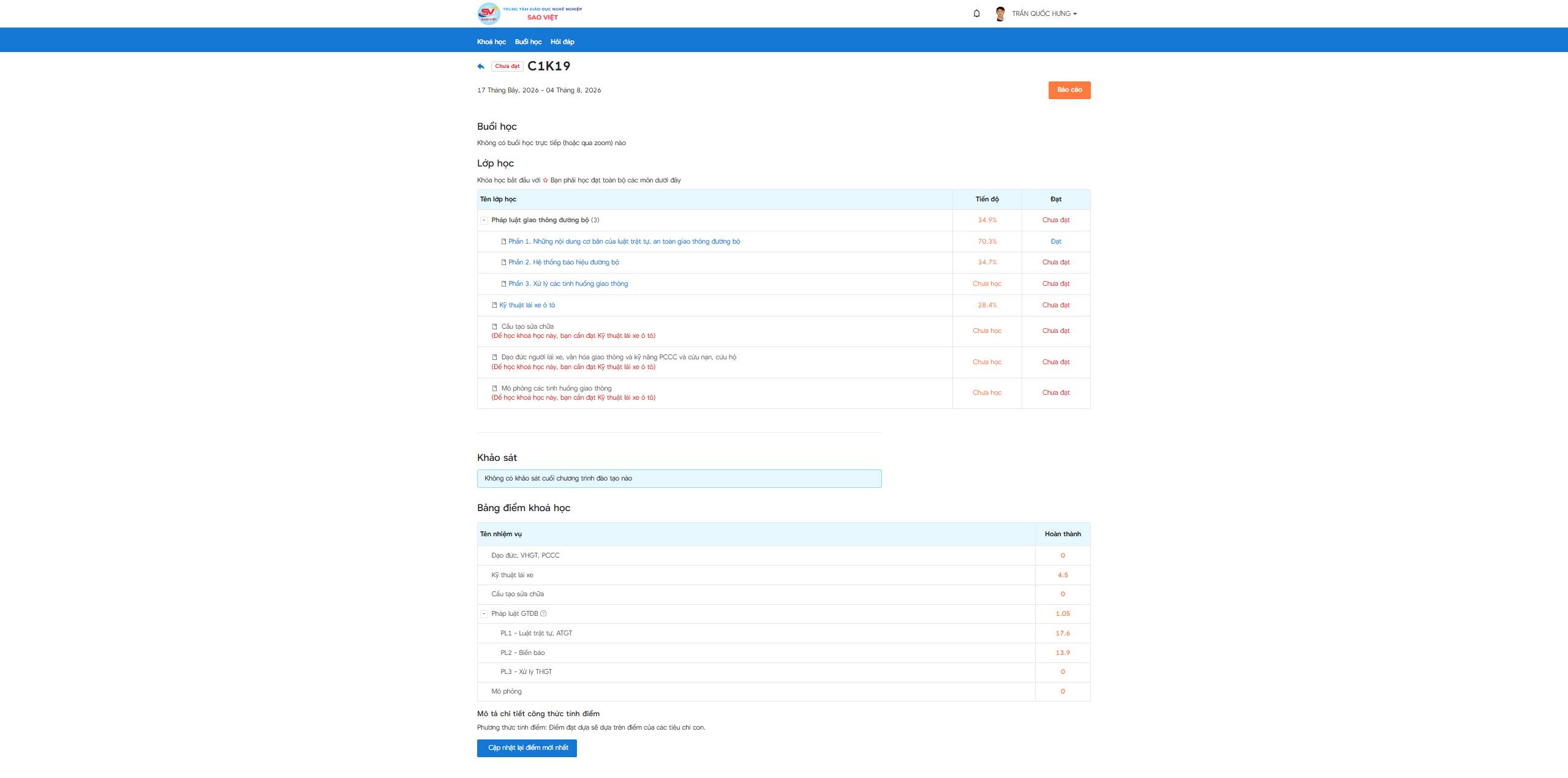
Task: Open the Hỏi đáp menu
Action: [562, 42]
